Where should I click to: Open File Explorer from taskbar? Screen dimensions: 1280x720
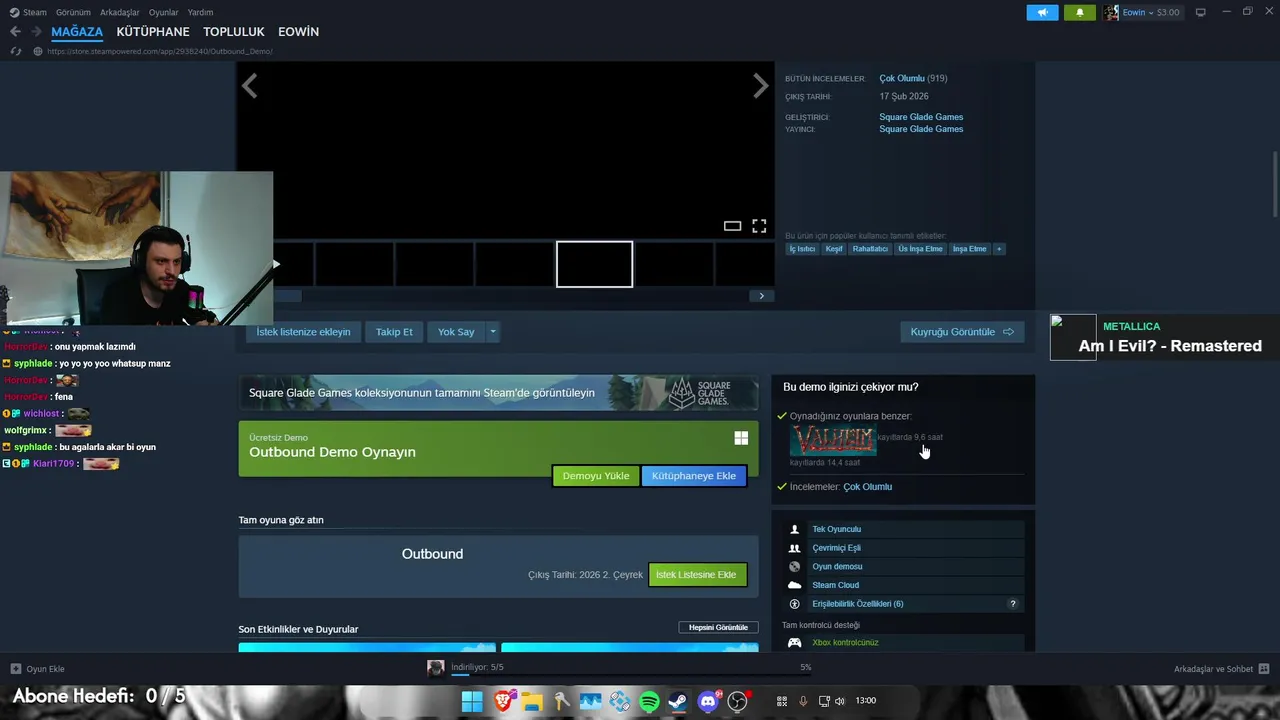tap(532, 701)
